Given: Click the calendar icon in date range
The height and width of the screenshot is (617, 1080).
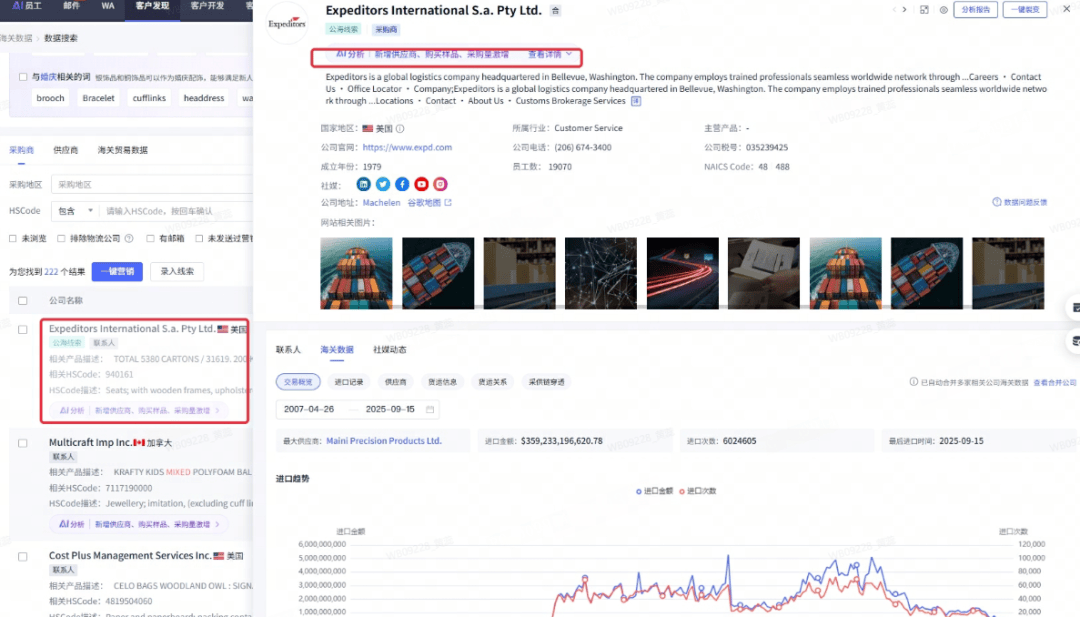Looking at the screenshot, I should tap(430, 410).
